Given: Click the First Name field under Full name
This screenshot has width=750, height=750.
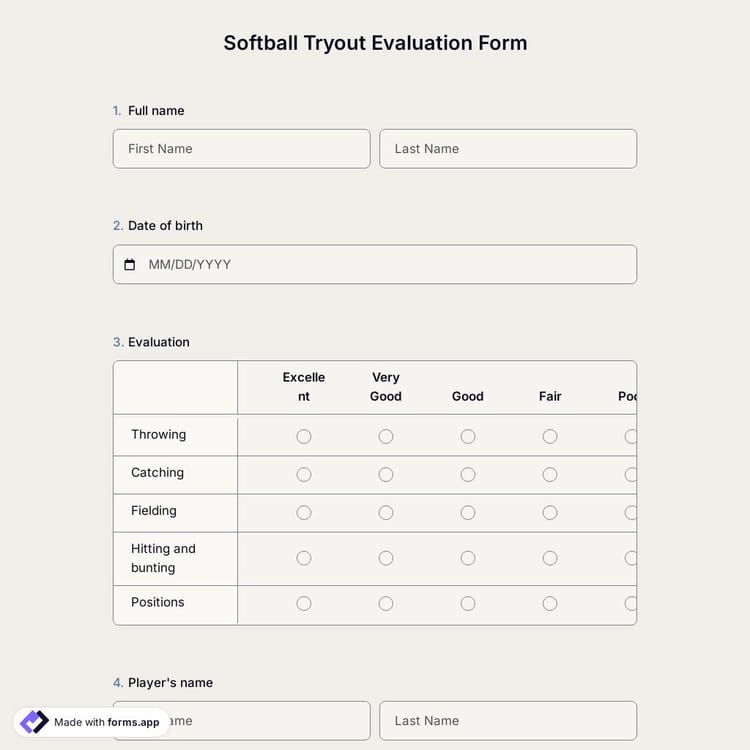Looking at the screenshot, I should [x=241, y=149].
